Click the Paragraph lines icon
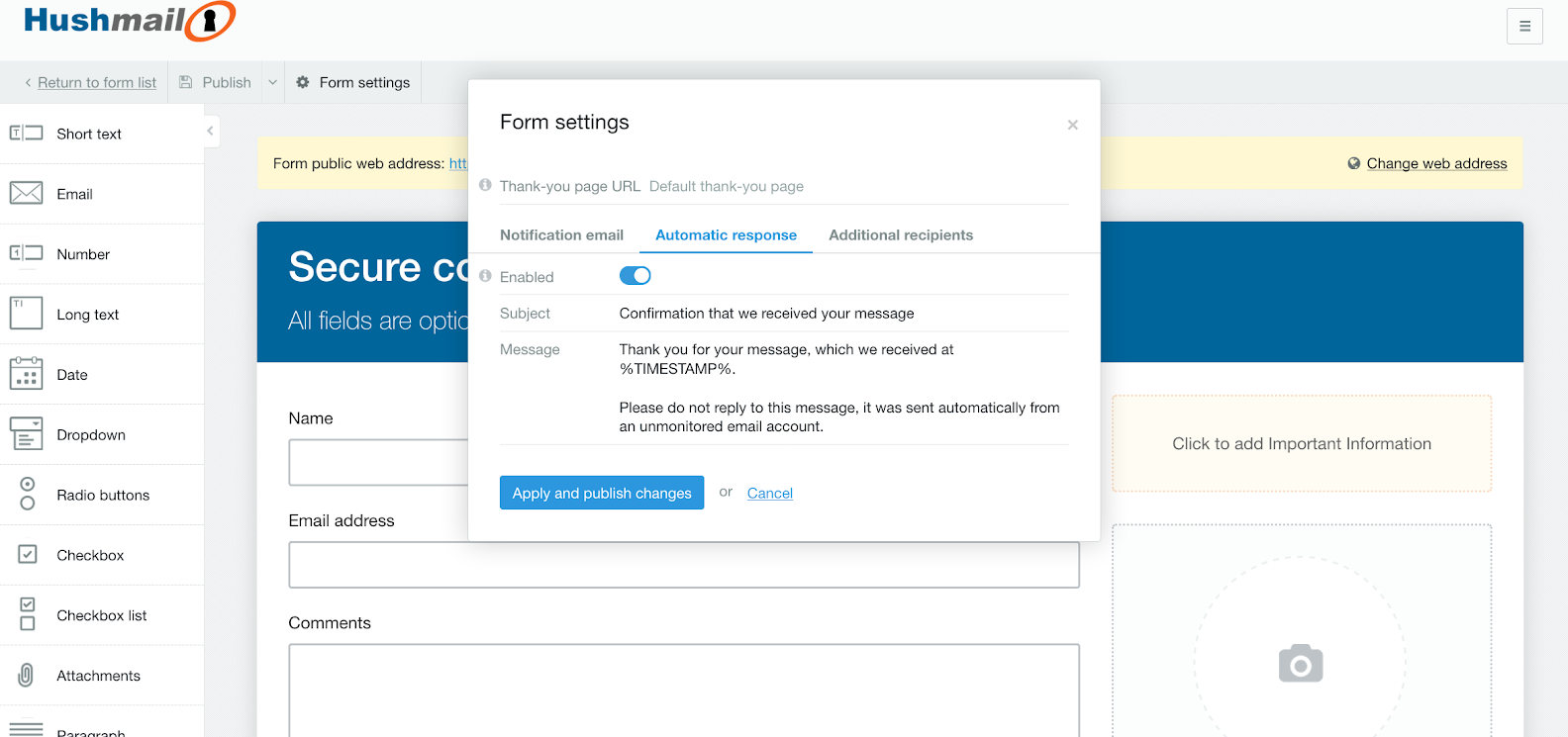This screenshot has width=1568, height=737. tap(27, 730)
